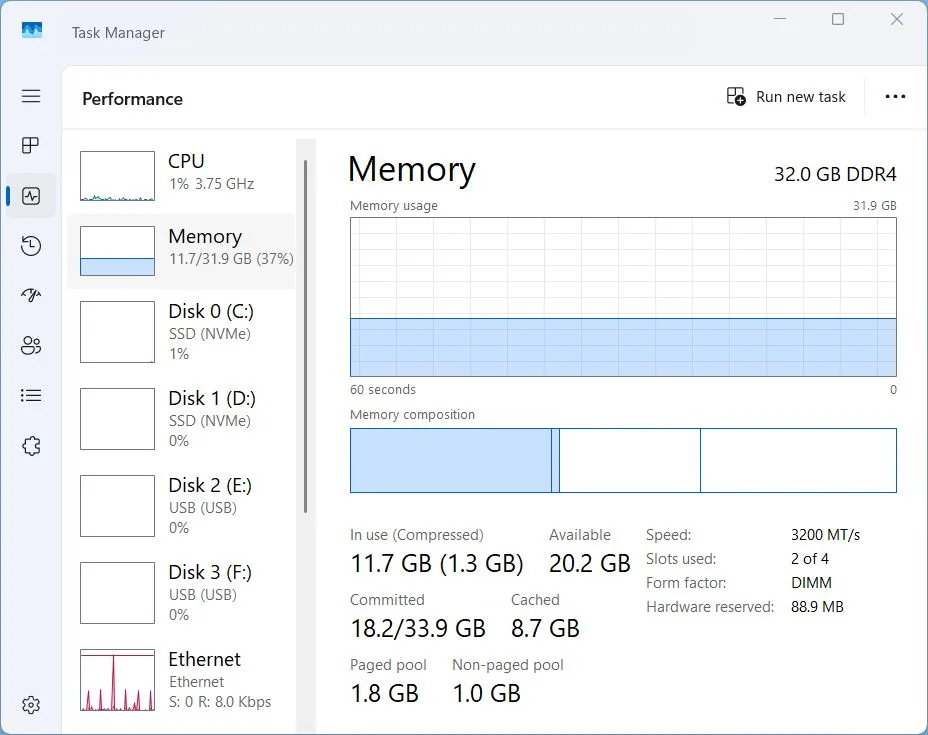The width and height of the screenshot is (928, 735).
Task: Open the App history page icon
Action: [x=31, y=246]
